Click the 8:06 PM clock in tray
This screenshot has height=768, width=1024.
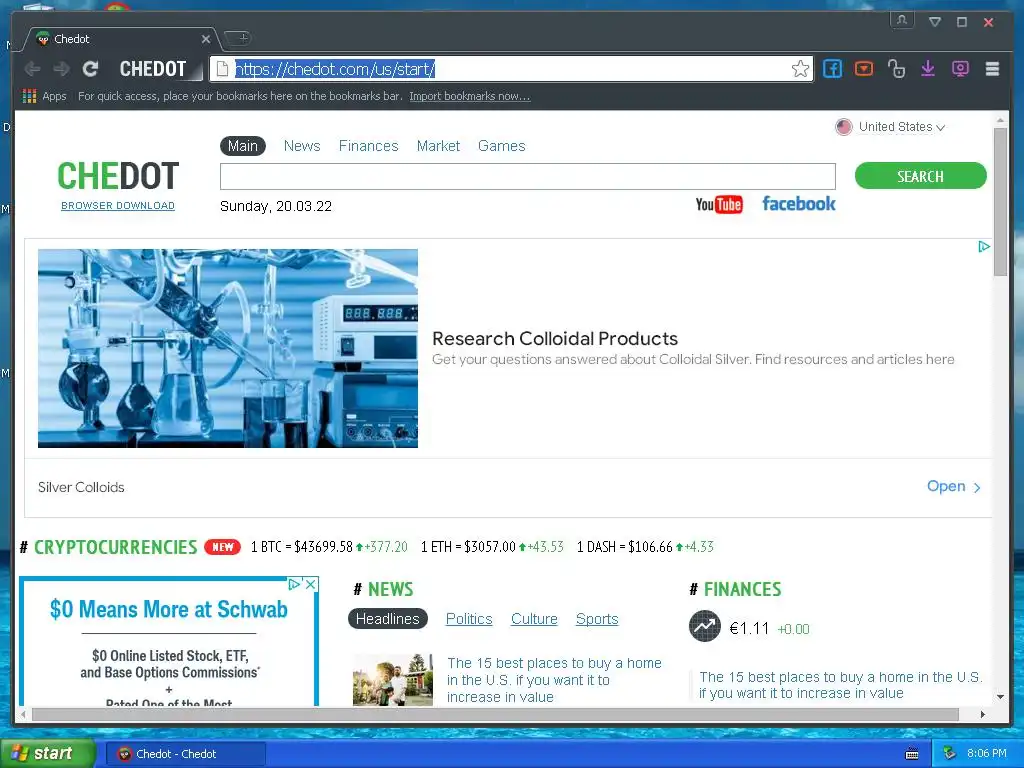point(987,754)
